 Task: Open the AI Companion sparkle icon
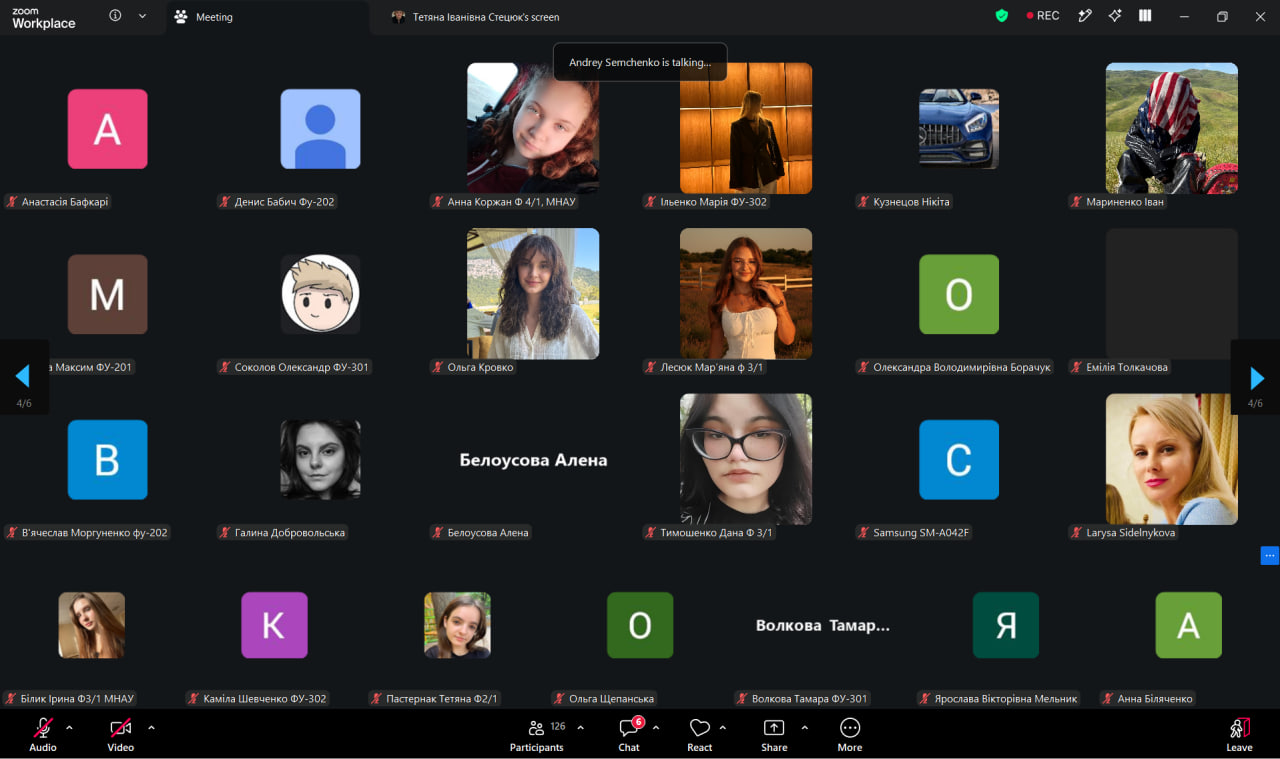point(1115,16)
